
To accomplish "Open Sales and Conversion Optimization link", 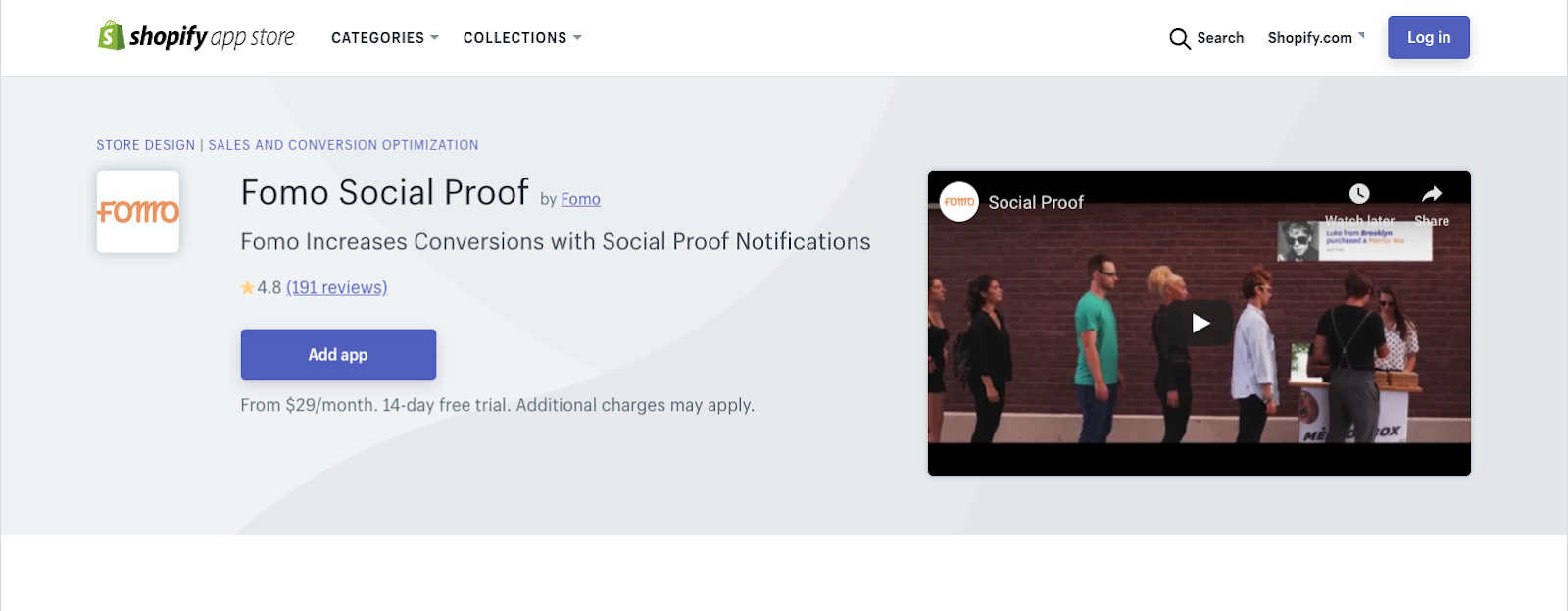I will [x=343, y=145].
